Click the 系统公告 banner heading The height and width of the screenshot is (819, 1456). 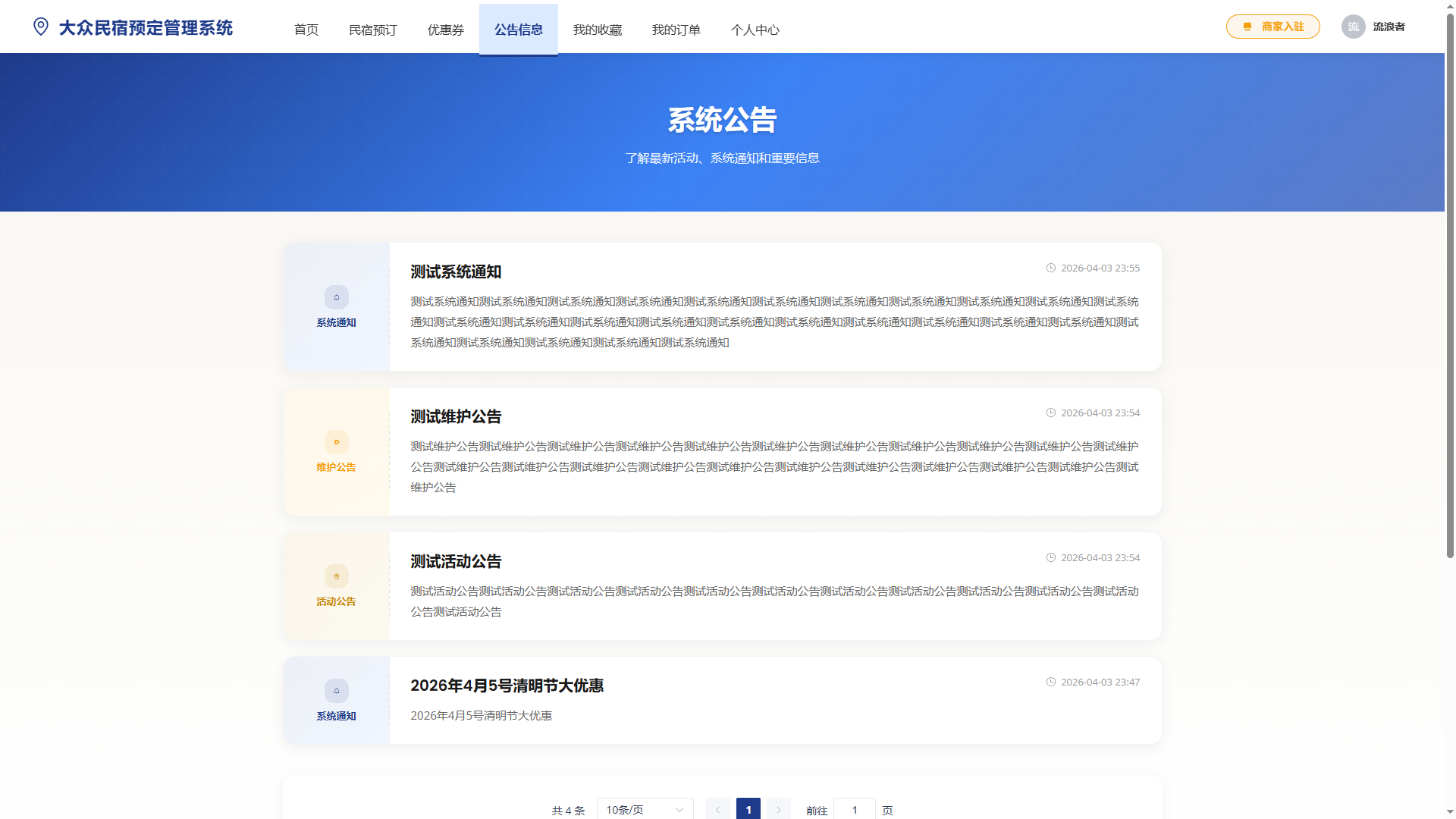(722, 120)
